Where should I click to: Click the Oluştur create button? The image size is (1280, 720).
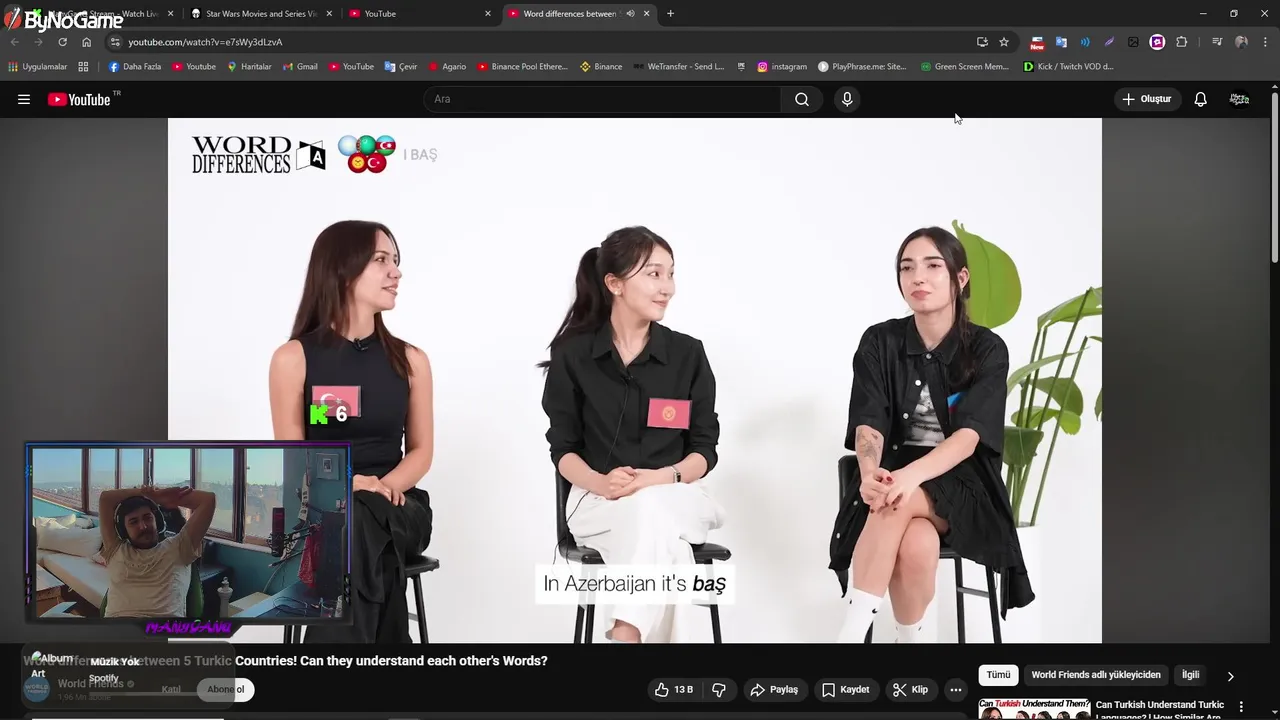click(x=1146, y=99)
